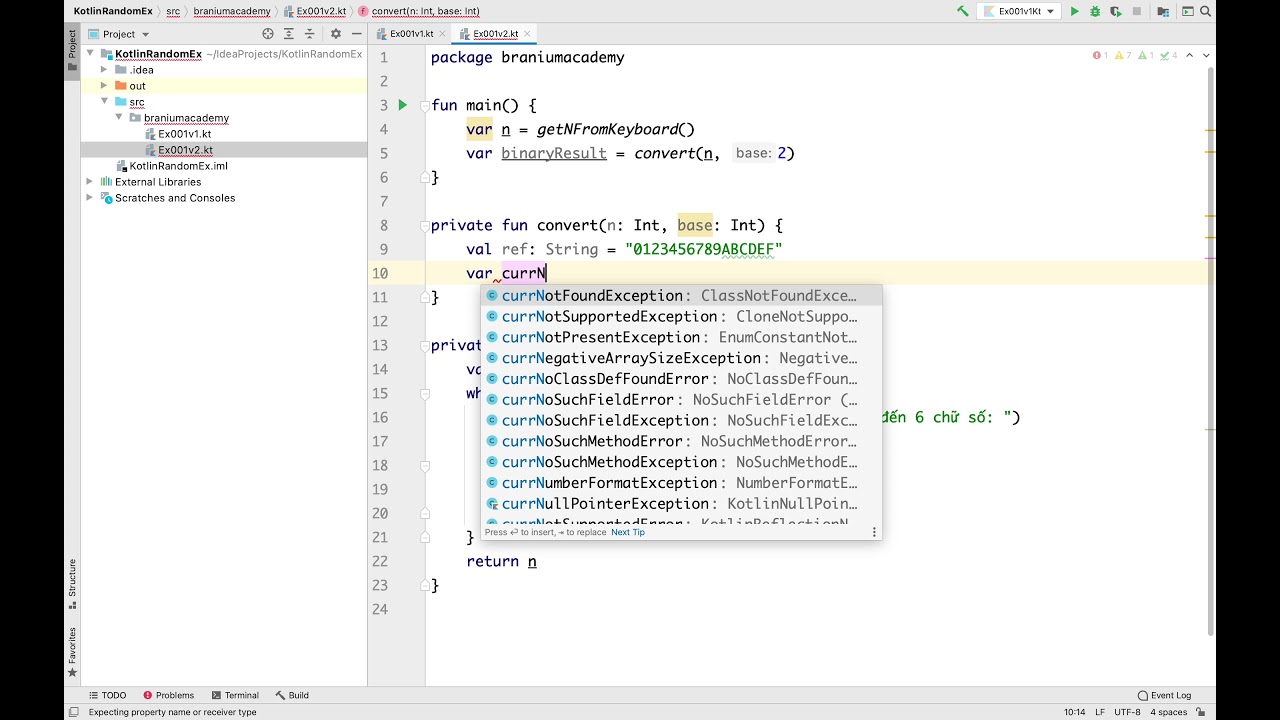Expand the out folder
1280x720 pixels.
(104, 86)
